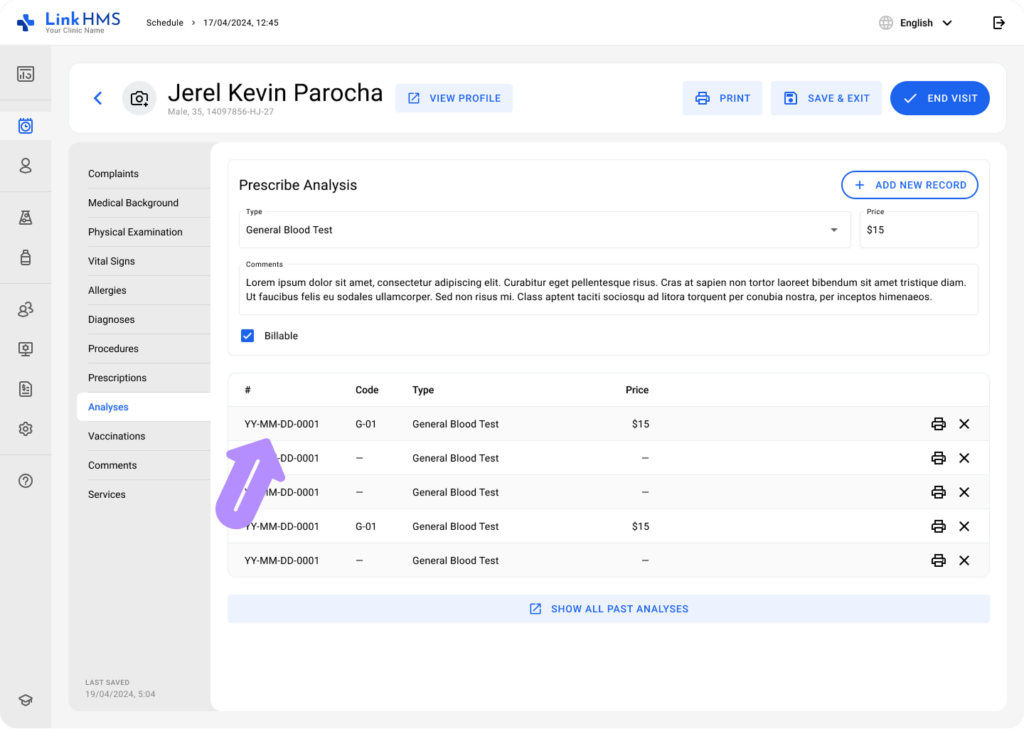Open the settings gear in sidebar
Viewport: 1024px width, 729px height.
tap(25, 429)
